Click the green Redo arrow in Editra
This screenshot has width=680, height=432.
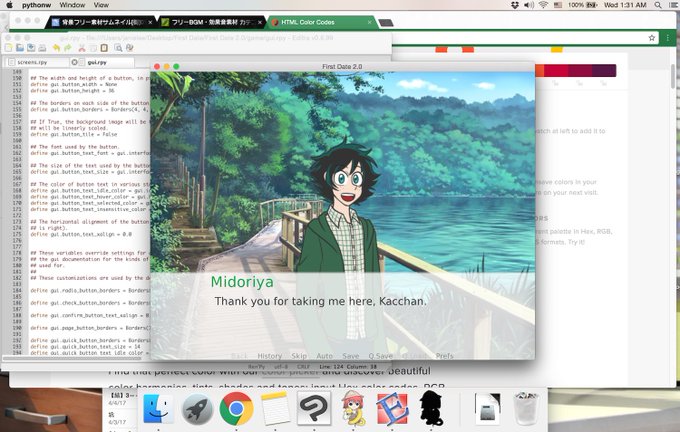click(68, 48)
